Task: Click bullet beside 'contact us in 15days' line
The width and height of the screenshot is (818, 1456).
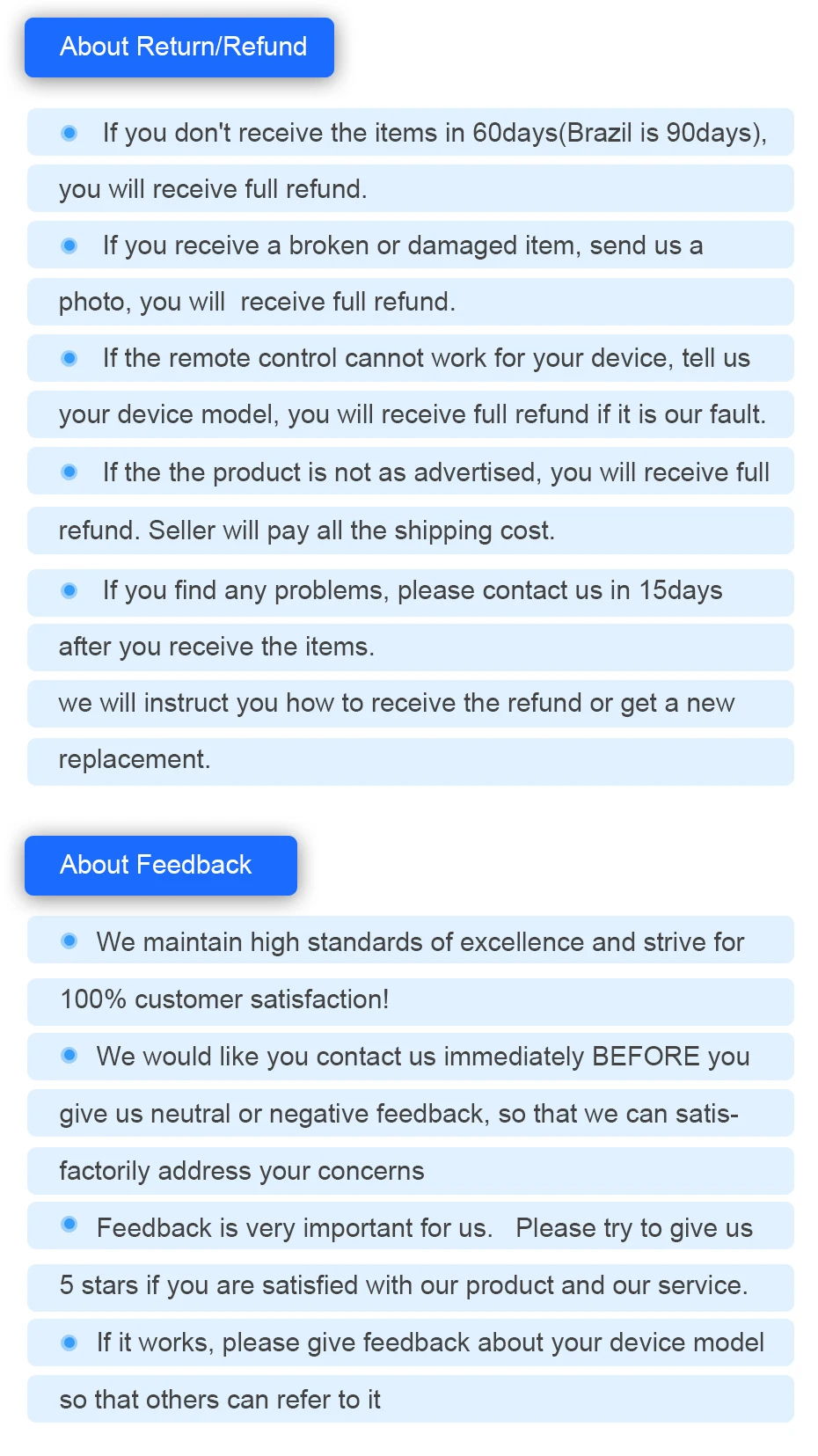Action: [x=69, y=590]
